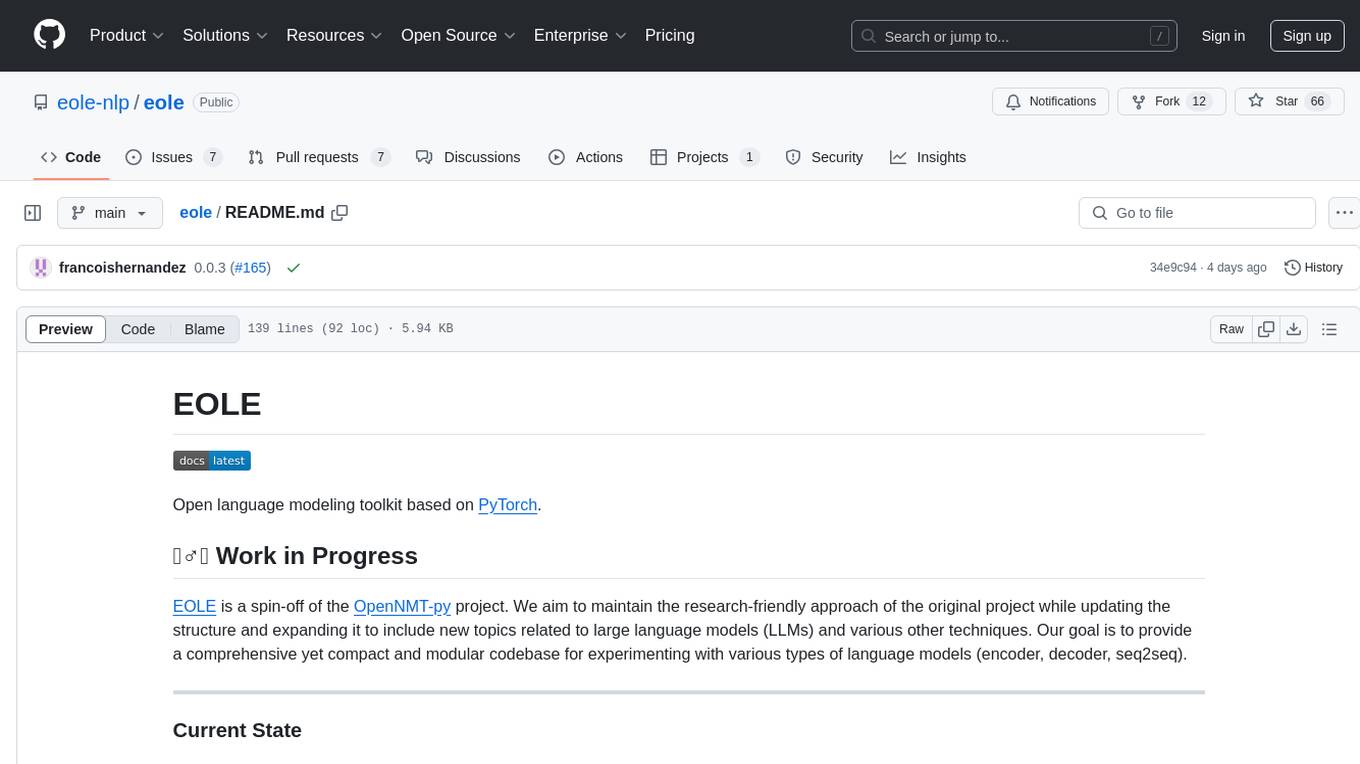Screen dimensions: 1360x764
Task: Click the docs latest badge
Action: click(x=212, y=461)
